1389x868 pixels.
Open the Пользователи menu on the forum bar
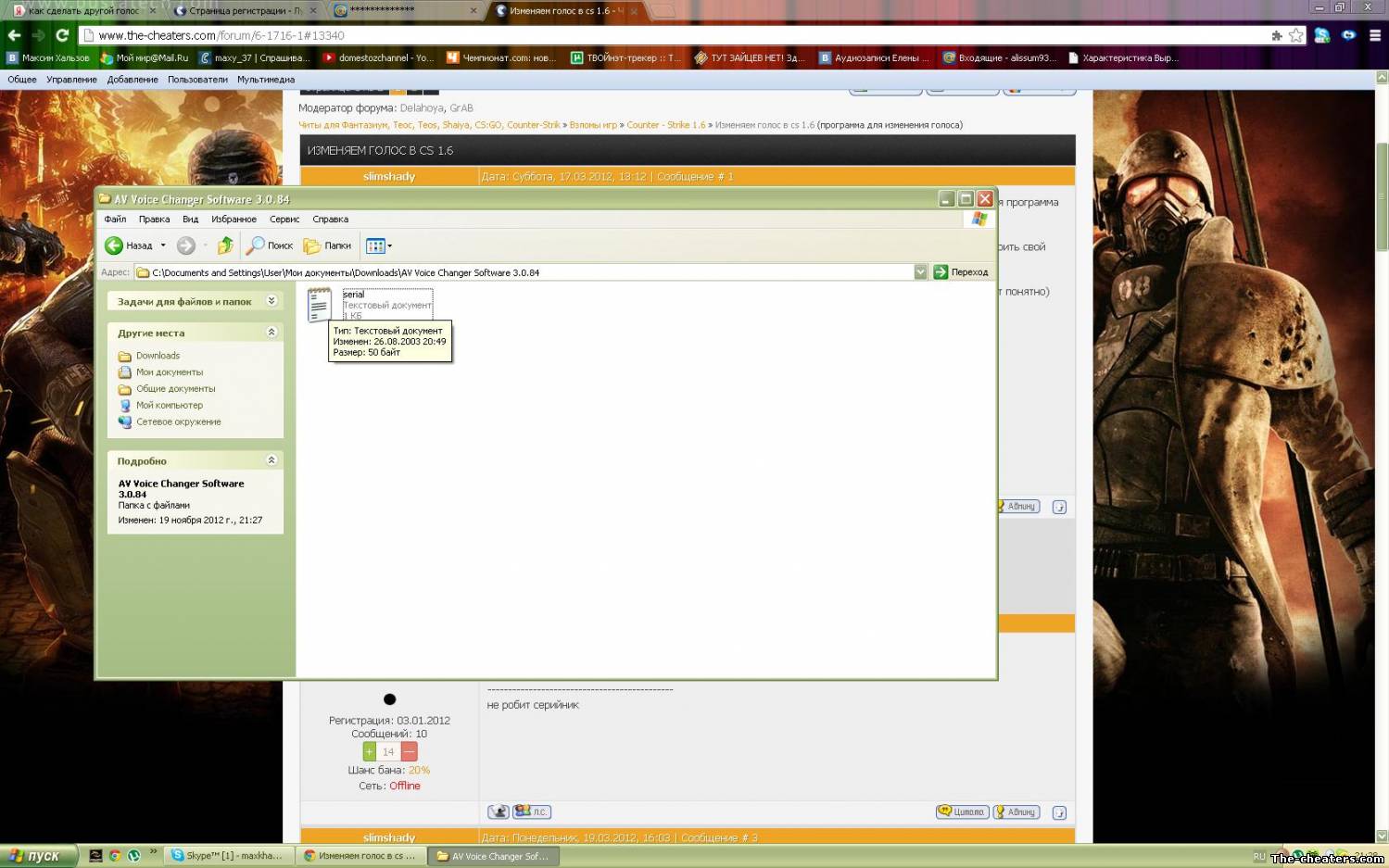click(x=197, y=80)
